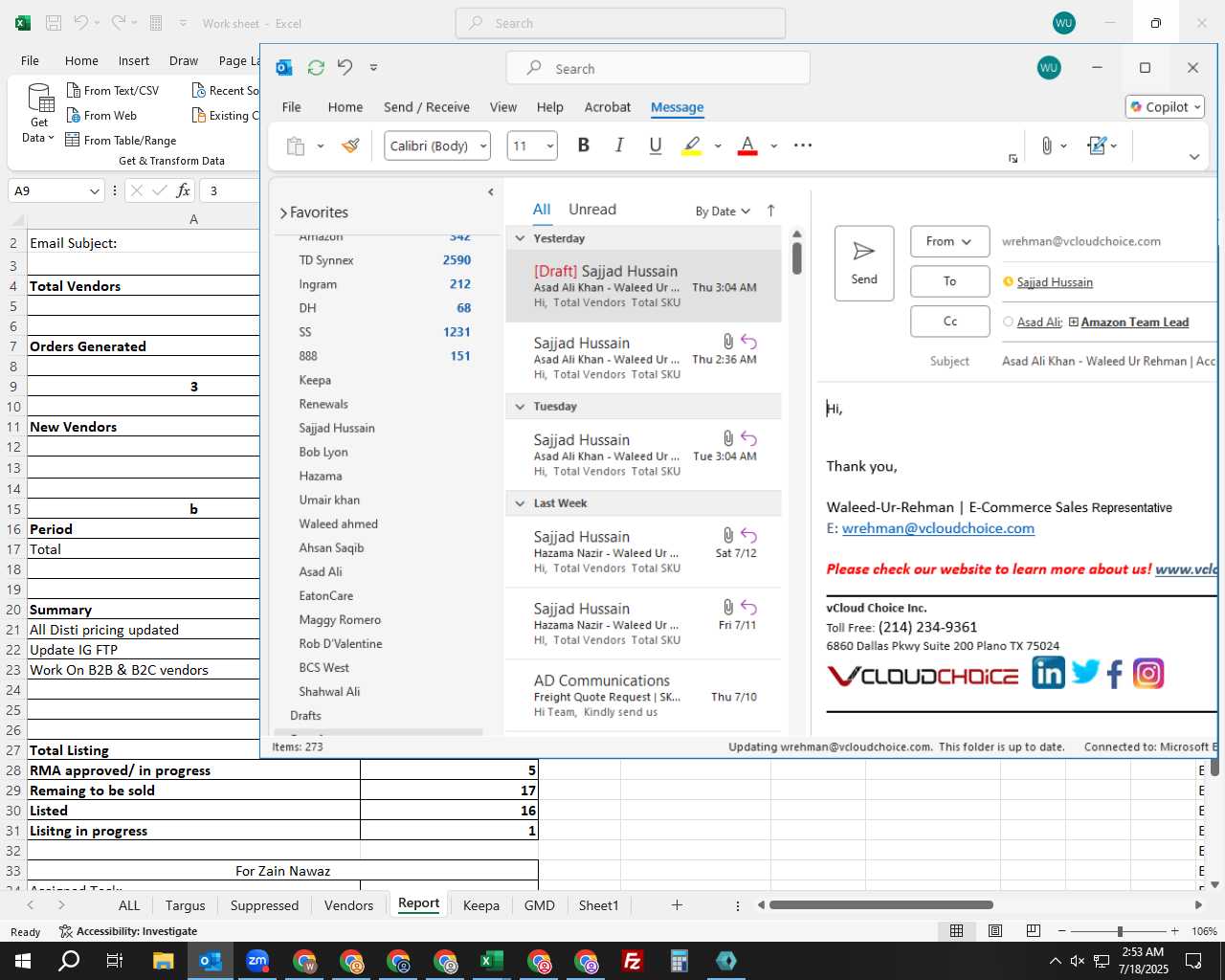Open the Acrobat tab in Outlook
Image resolution: width=1225 pixels, height=980 pixels.
(x=608, y=107)
